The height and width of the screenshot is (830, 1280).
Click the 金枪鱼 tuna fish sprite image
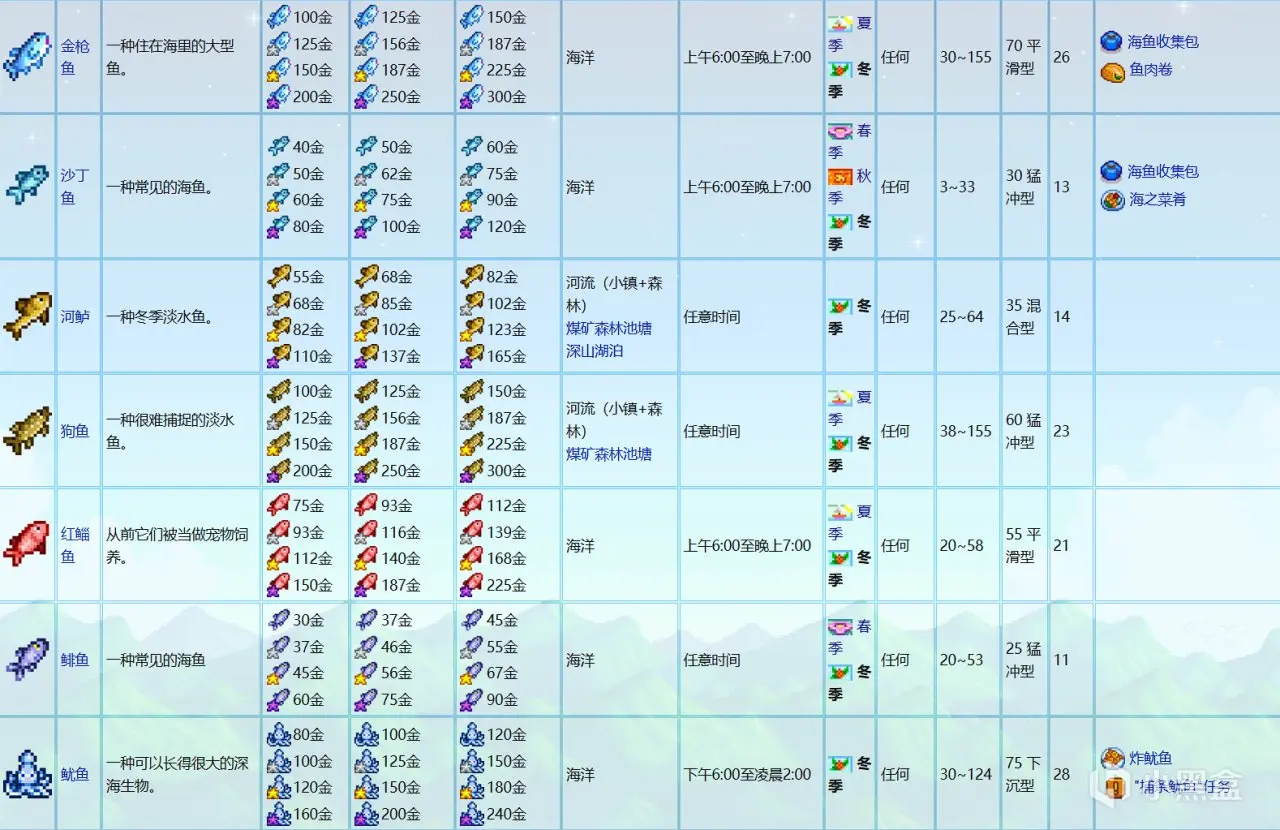tap(27, 56)
